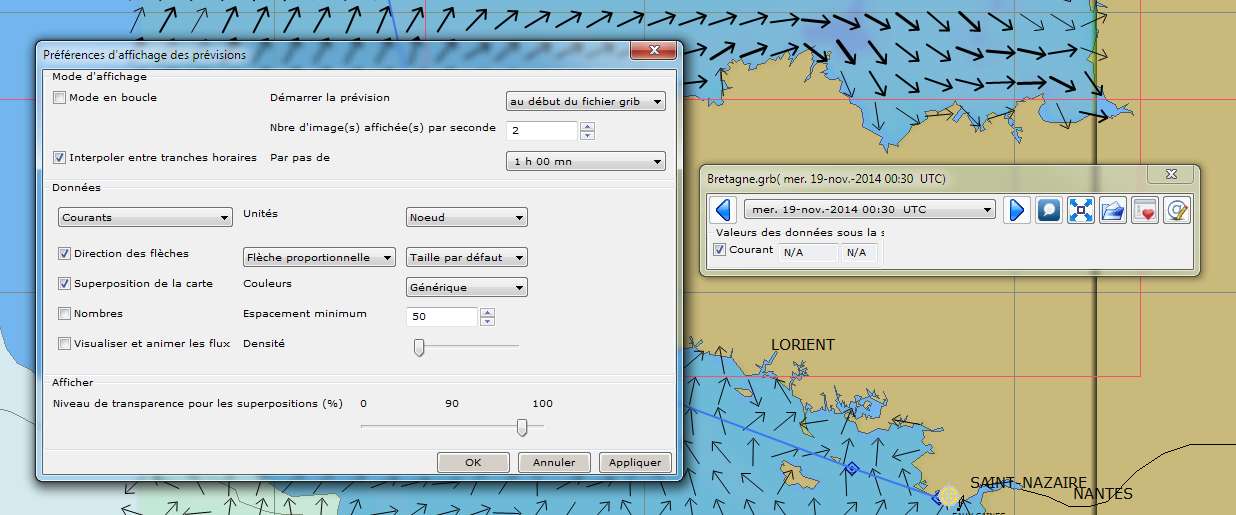
Task: Click NANTES label on the chart
Action: click(1103, 494)
